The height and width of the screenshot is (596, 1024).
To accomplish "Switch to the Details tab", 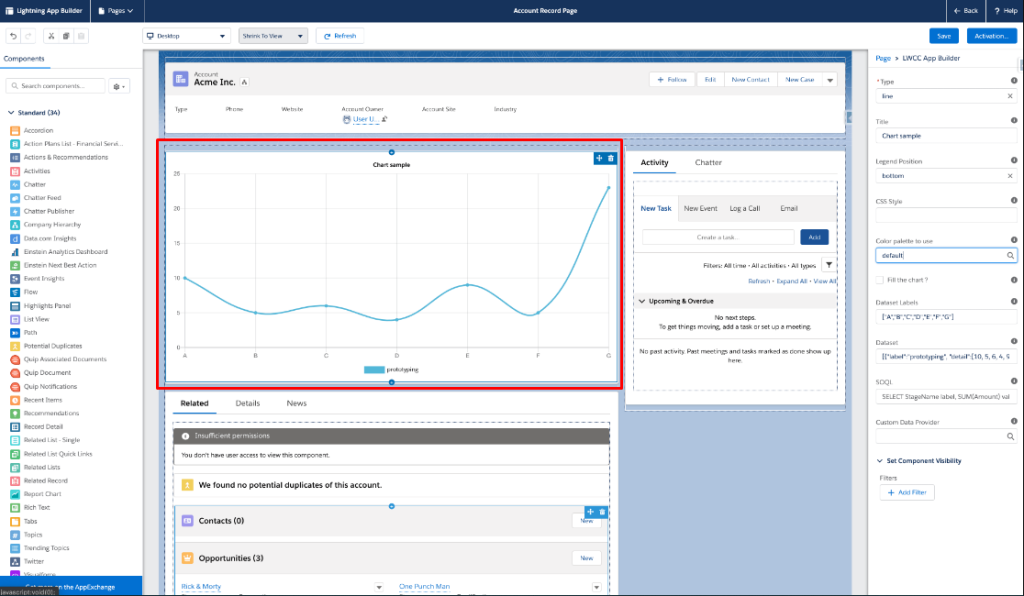I will point(247,403).
